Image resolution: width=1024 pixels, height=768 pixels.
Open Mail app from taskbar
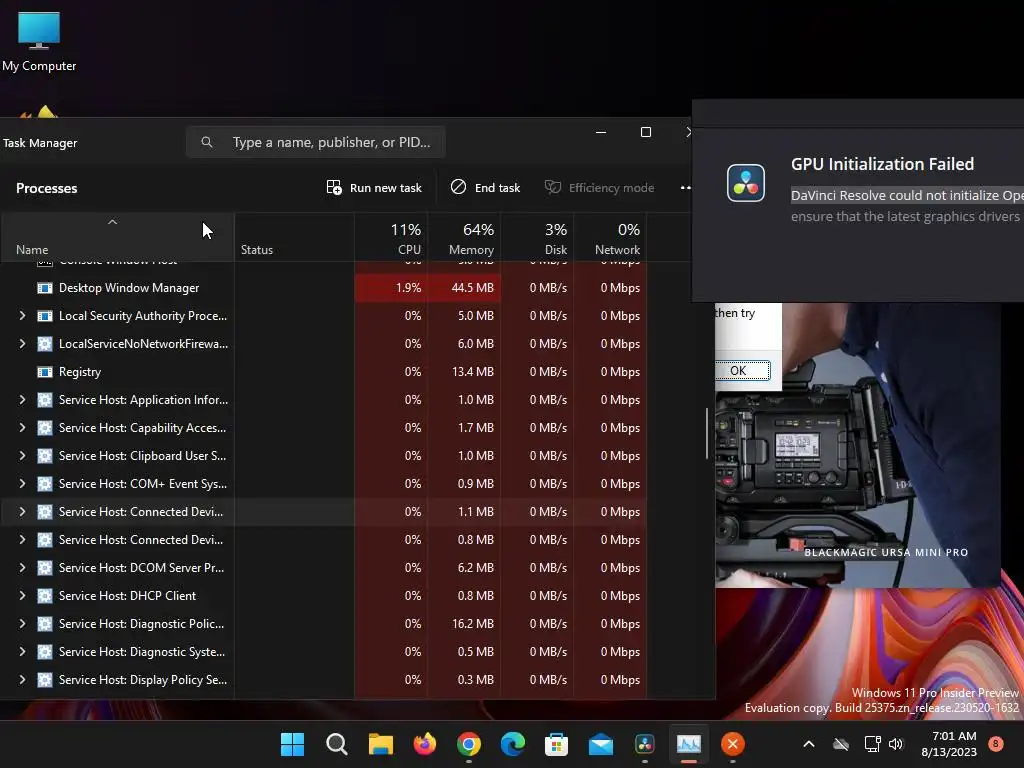601,744
